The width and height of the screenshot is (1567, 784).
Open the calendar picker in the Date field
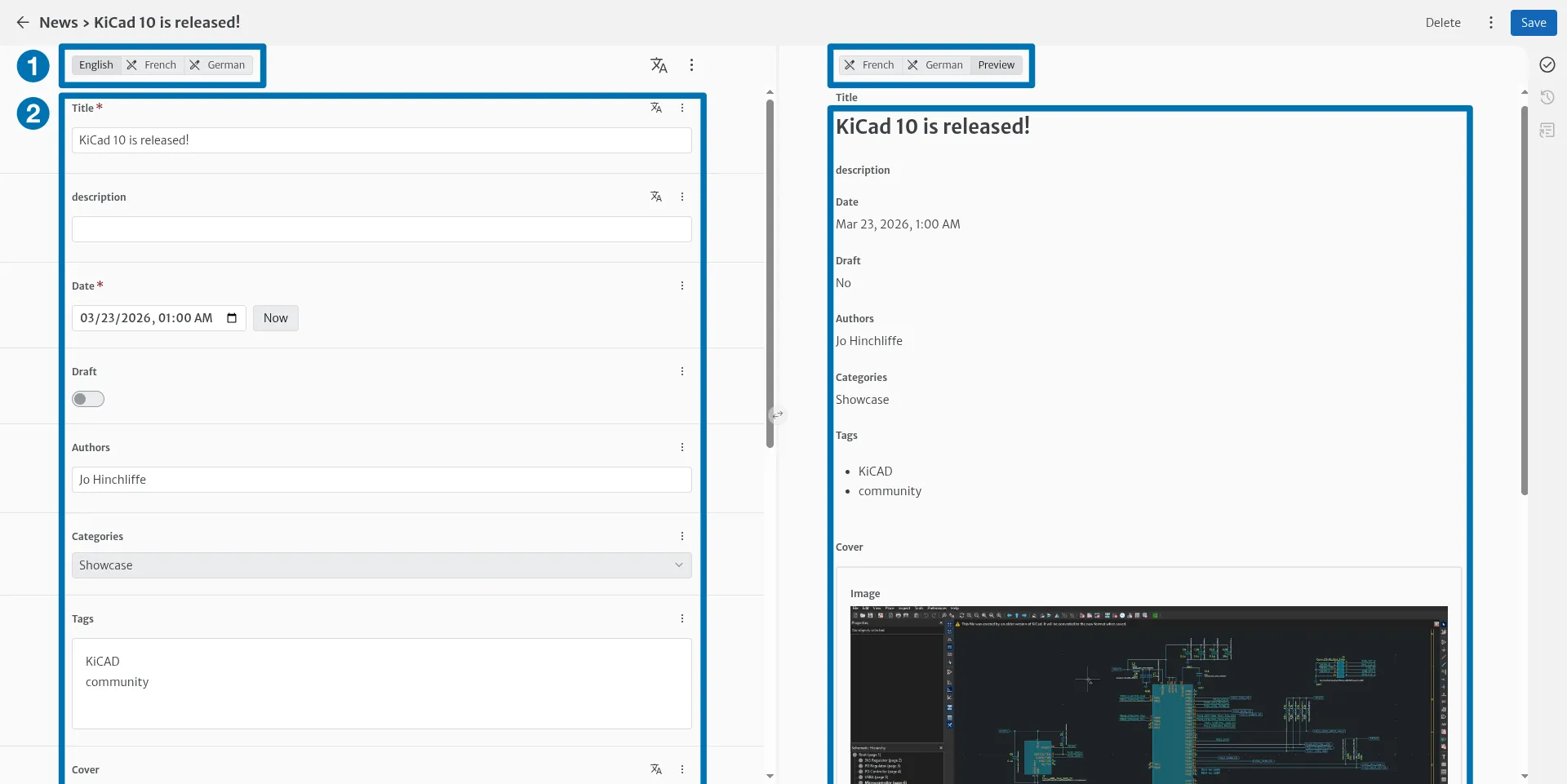(x=232, y=318)
